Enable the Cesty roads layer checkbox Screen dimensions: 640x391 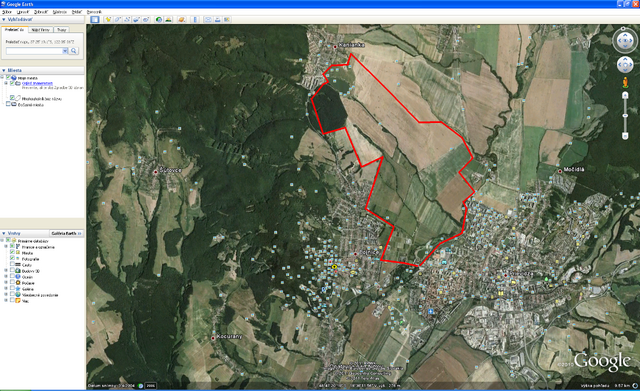coord(12,264)
